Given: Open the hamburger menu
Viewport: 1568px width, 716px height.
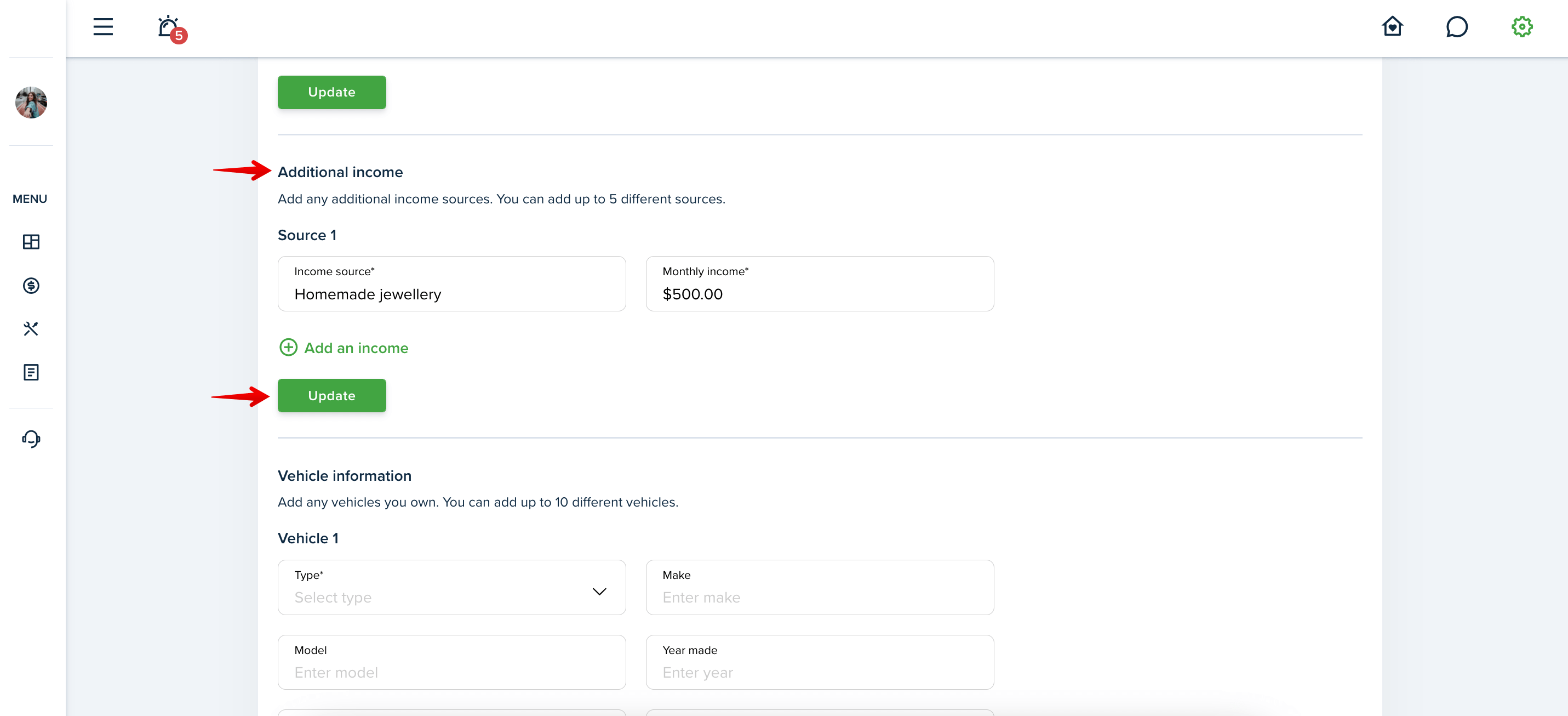Looking at the screenshot, I should click(x=103, y=27).
